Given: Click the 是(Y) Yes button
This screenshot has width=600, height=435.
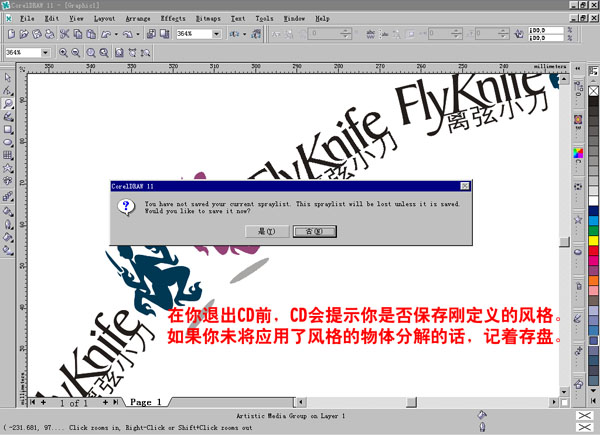Looking at the screenshot, I should 267,231.
